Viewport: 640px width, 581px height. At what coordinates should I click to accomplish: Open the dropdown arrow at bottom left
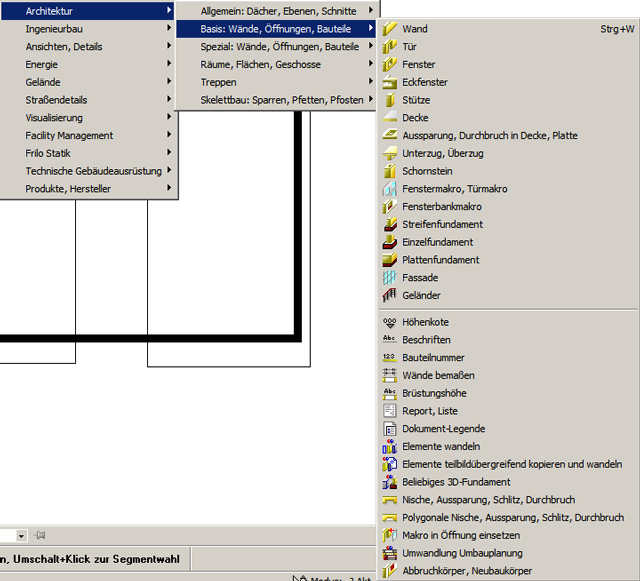[21, 536]
